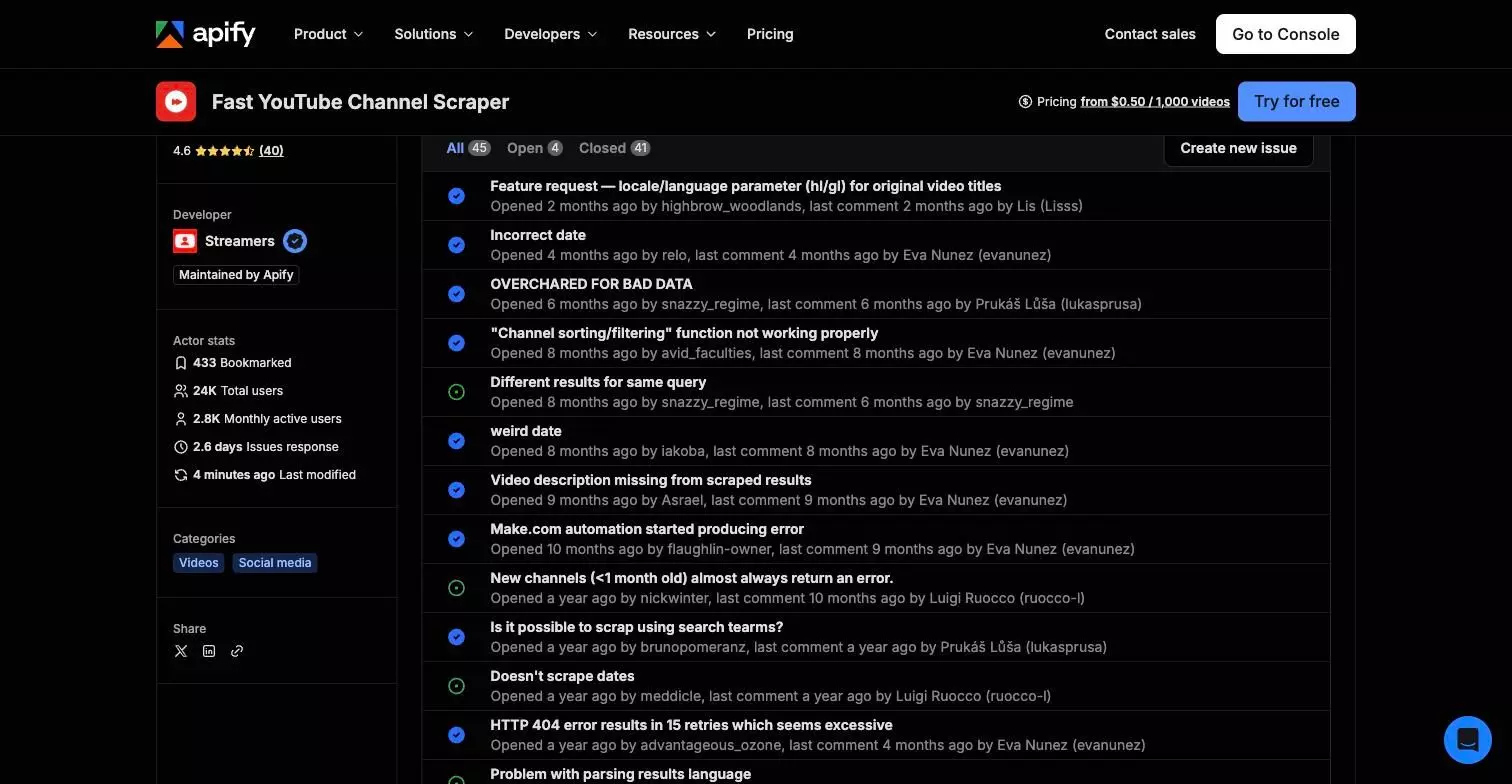Click the Try for free button
Image resolution: width=1512 pixels, height=784 pixels.
pos(1297,102)
